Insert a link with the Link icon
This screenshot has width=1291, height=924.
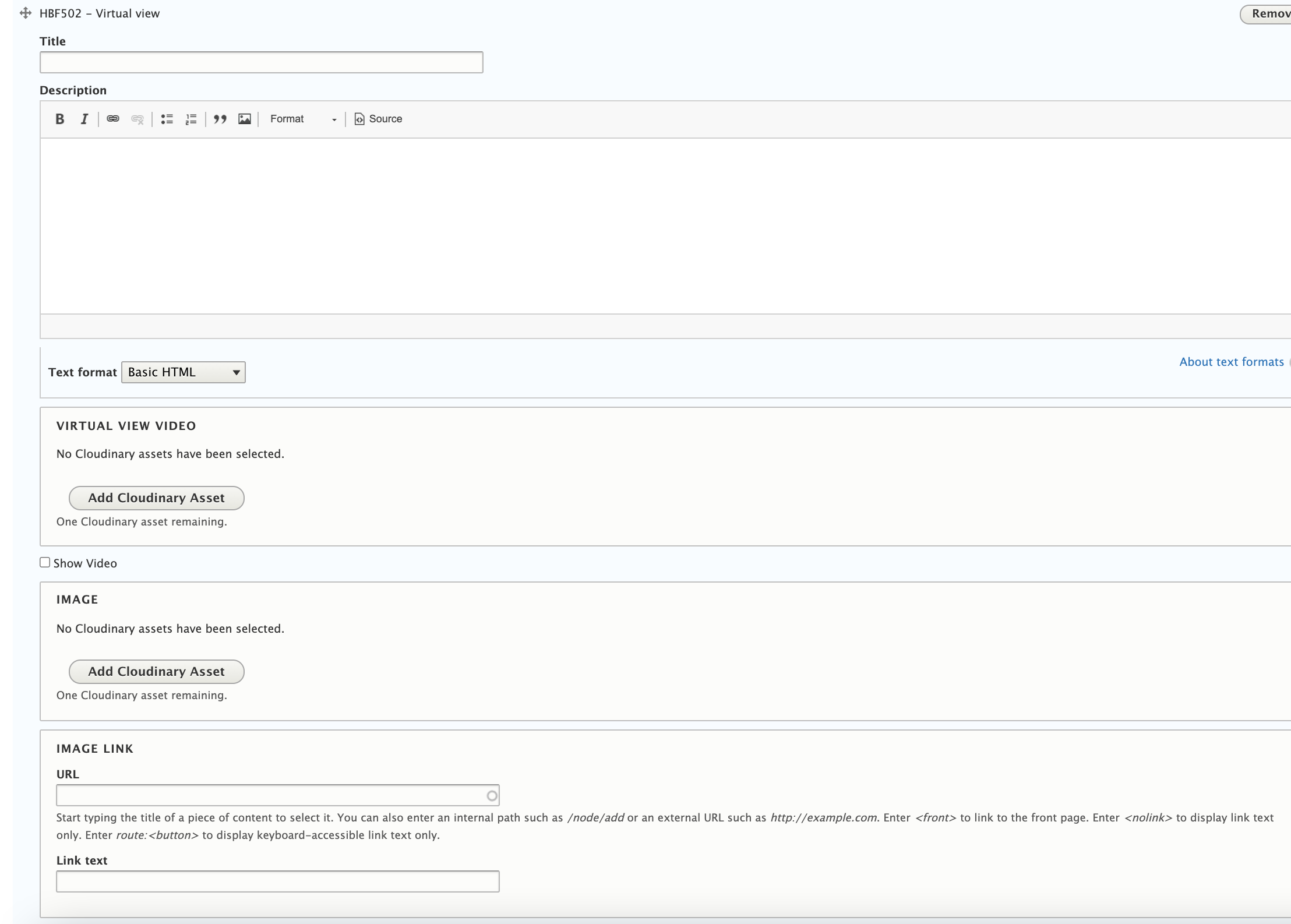pyautogui.click(x=113, y=119)
